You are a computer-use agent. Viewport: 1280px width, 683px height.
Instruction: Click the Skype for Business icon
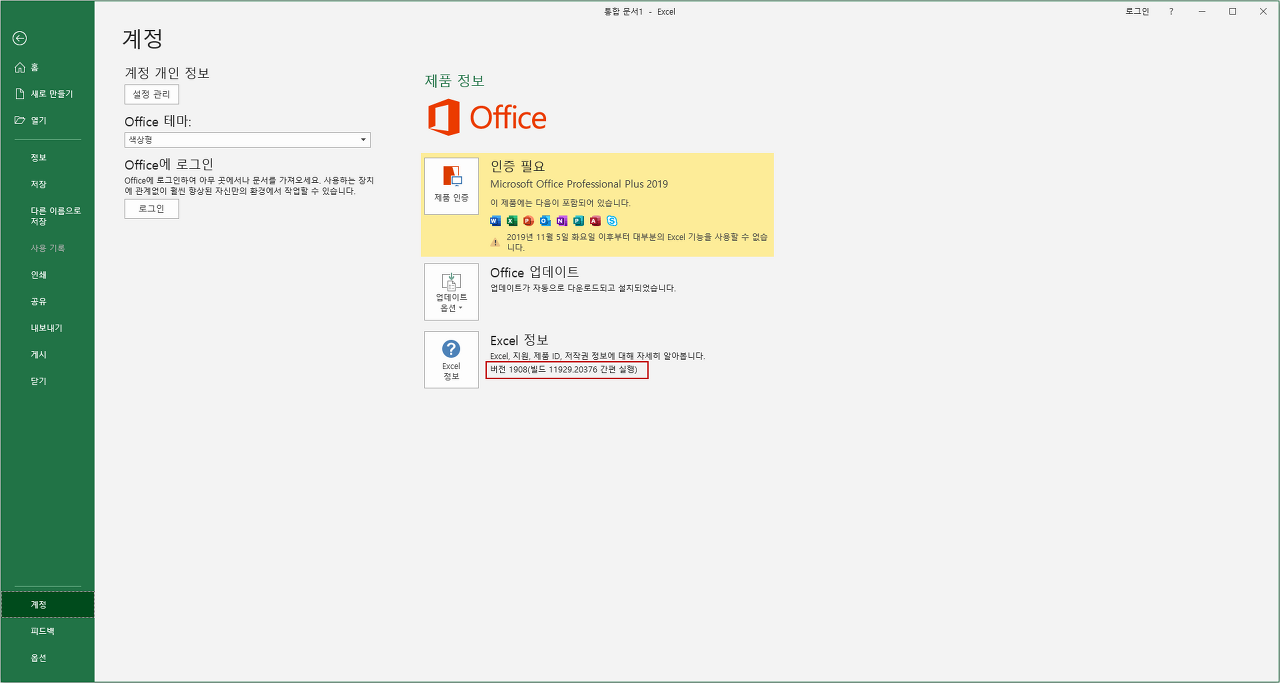pos(612,221)
